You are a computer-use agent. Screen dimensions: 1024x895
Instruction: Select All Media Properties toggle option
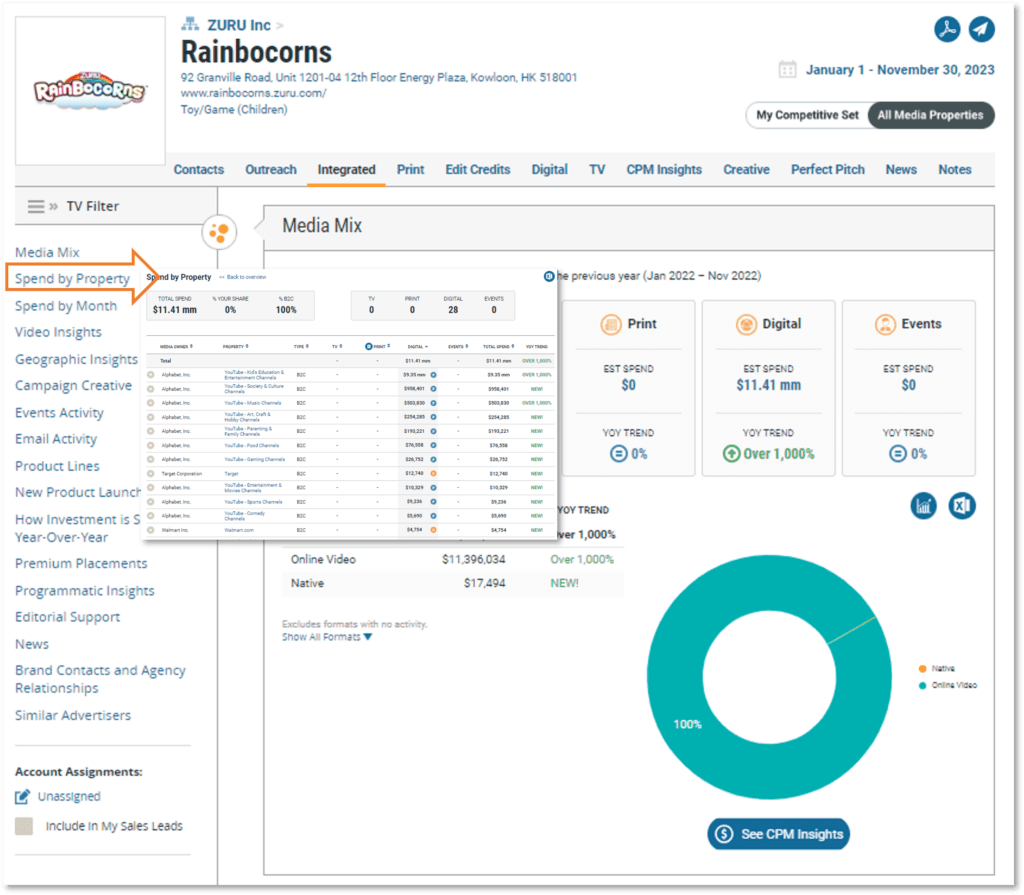tap(930, 115)
